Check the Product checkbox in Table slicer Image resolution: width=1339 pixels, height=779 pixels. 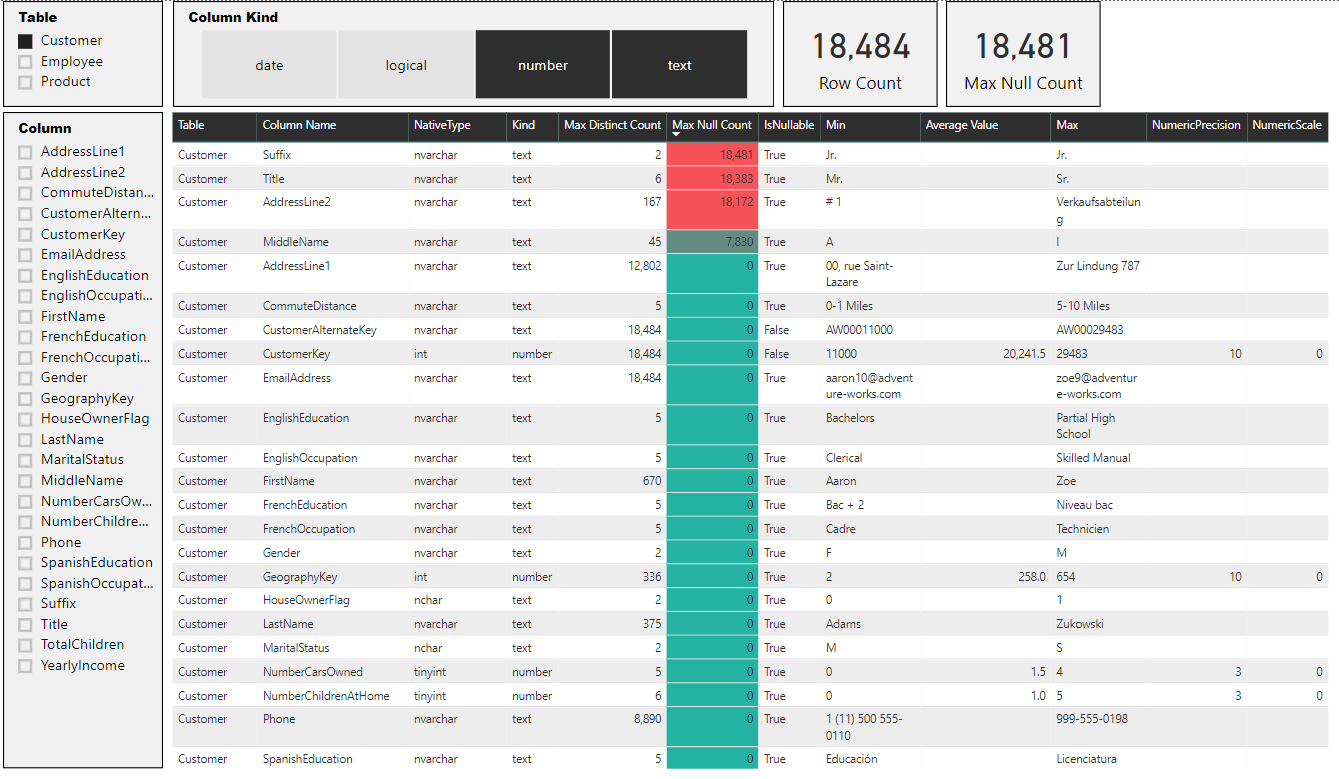[x=27, y=81]
